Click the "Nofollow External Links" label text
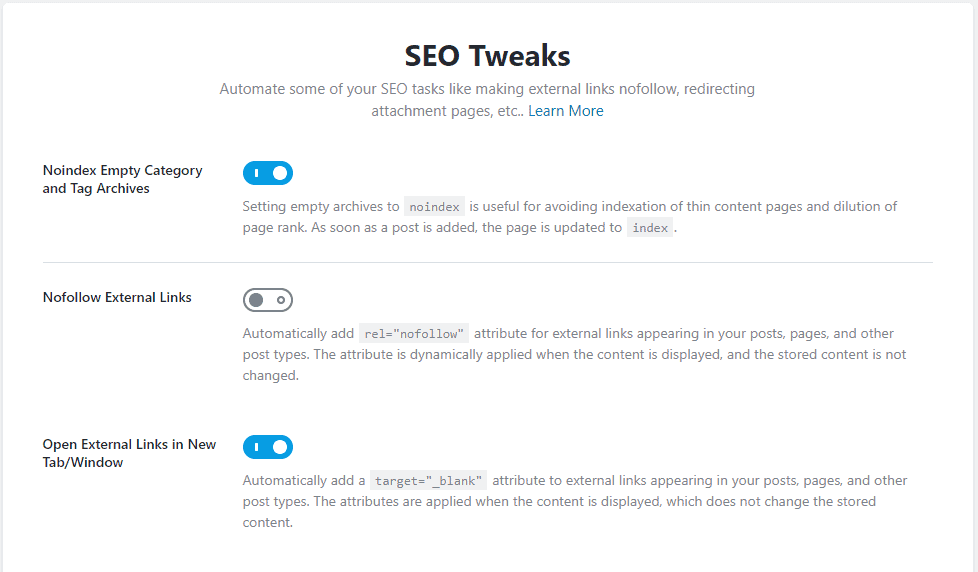This screenshot has width=978, height=572. pyautogui.click(x=117, y=297)
